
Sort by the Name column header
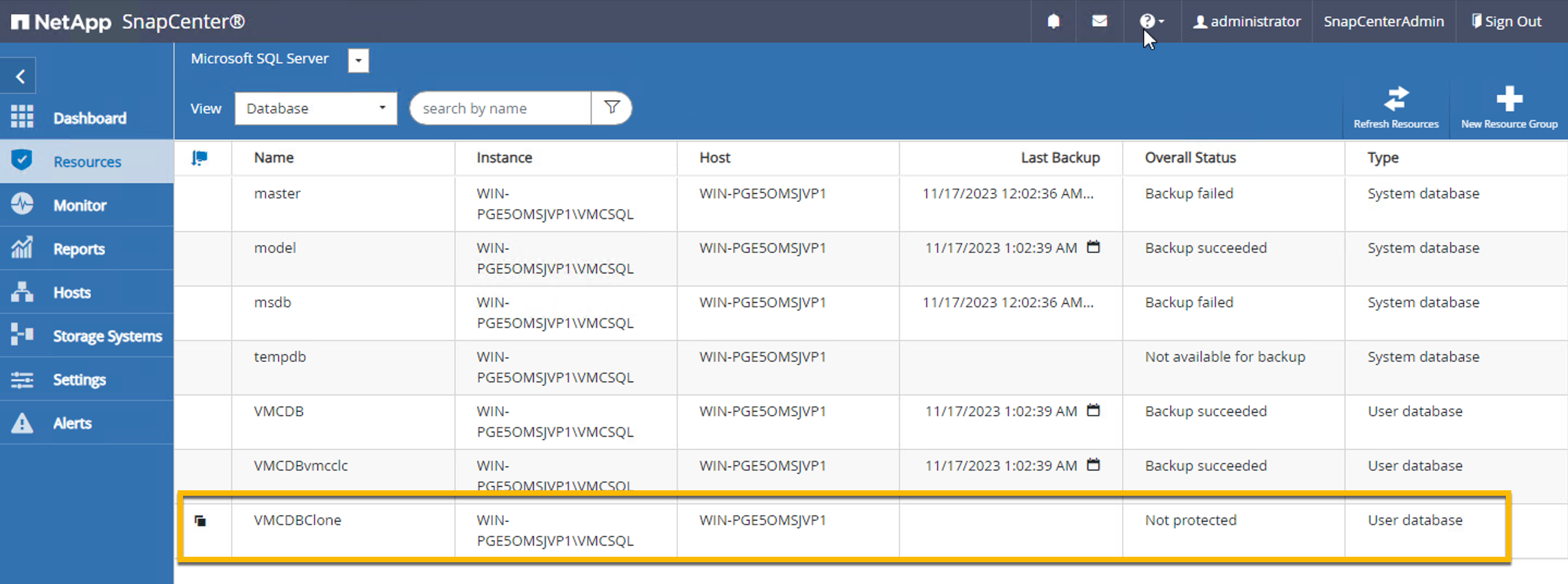[274, 157]
